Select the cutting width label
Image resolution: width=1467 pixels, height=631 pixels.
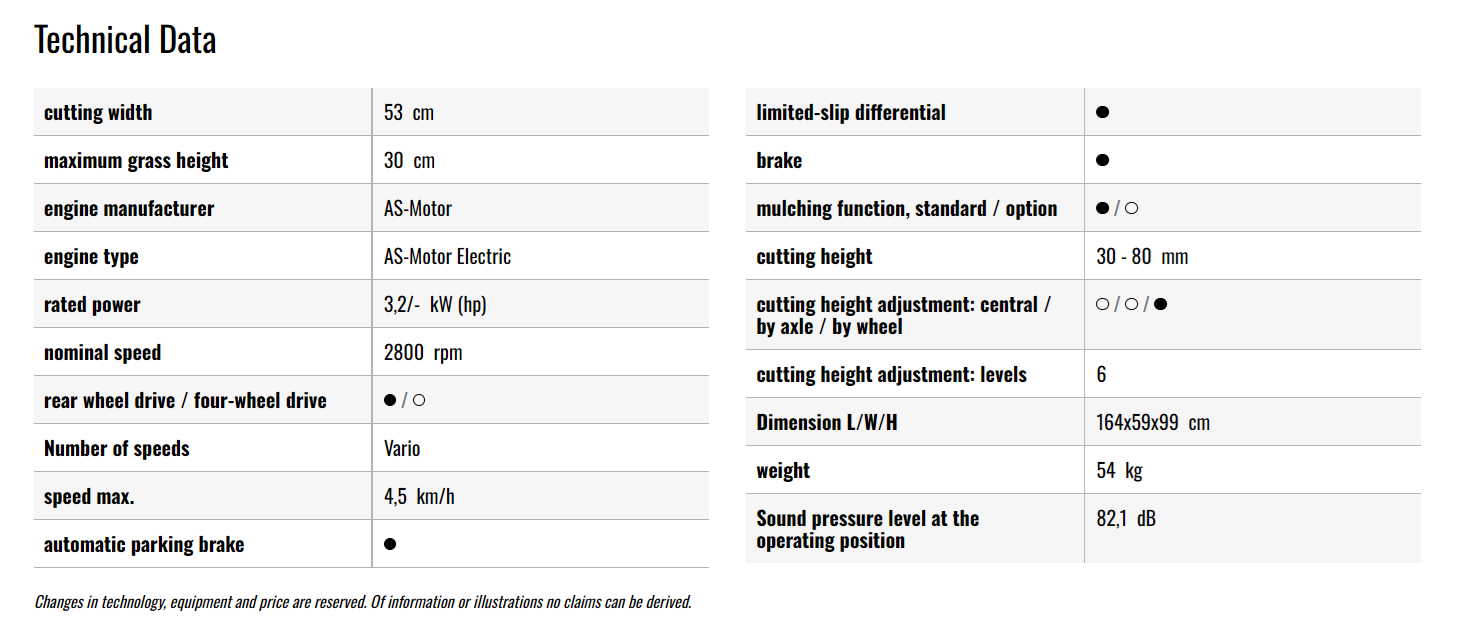tap(98, 112)
